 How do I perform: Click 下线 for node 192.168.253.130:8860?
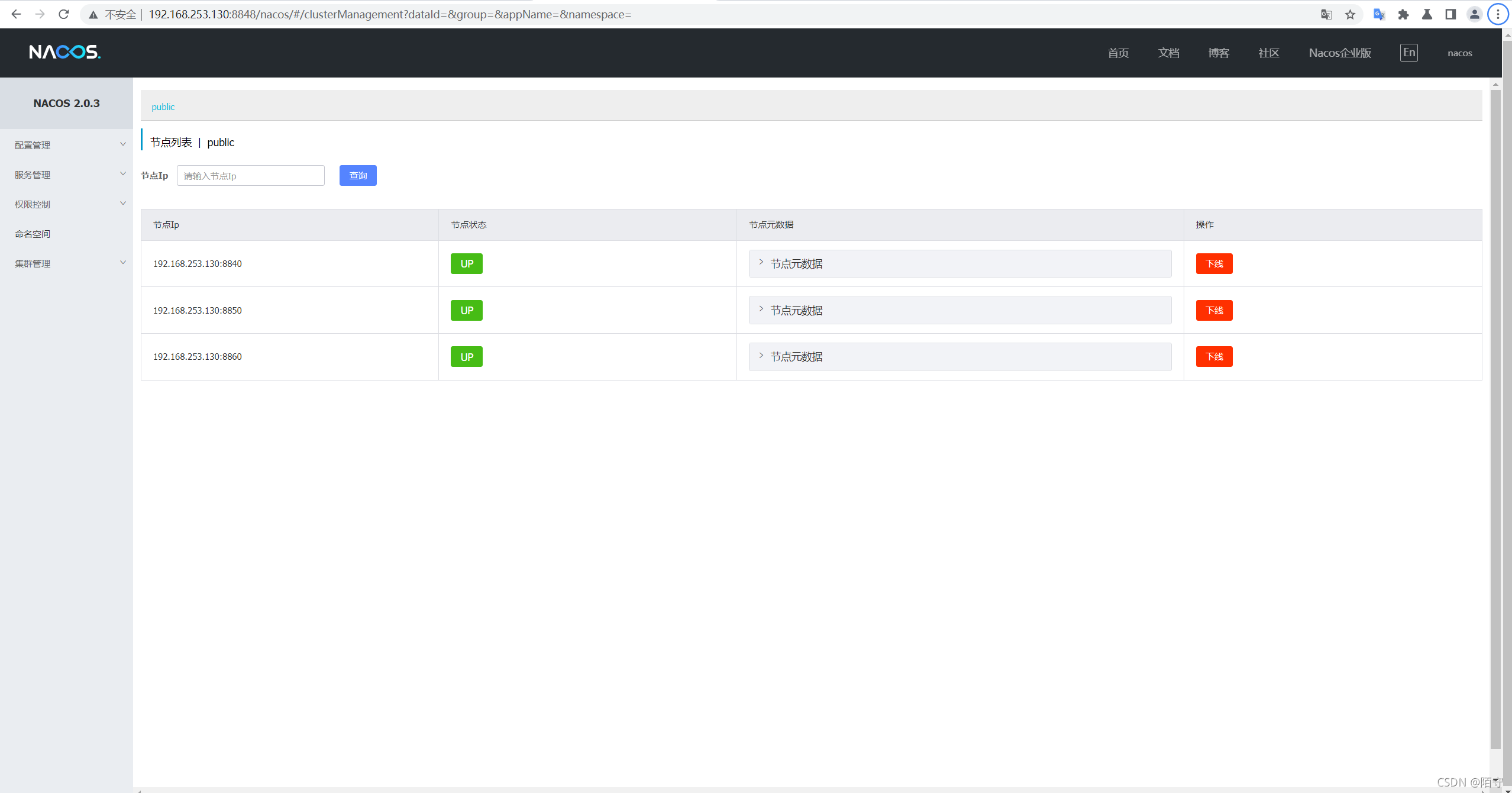(x=1214, y=357)
